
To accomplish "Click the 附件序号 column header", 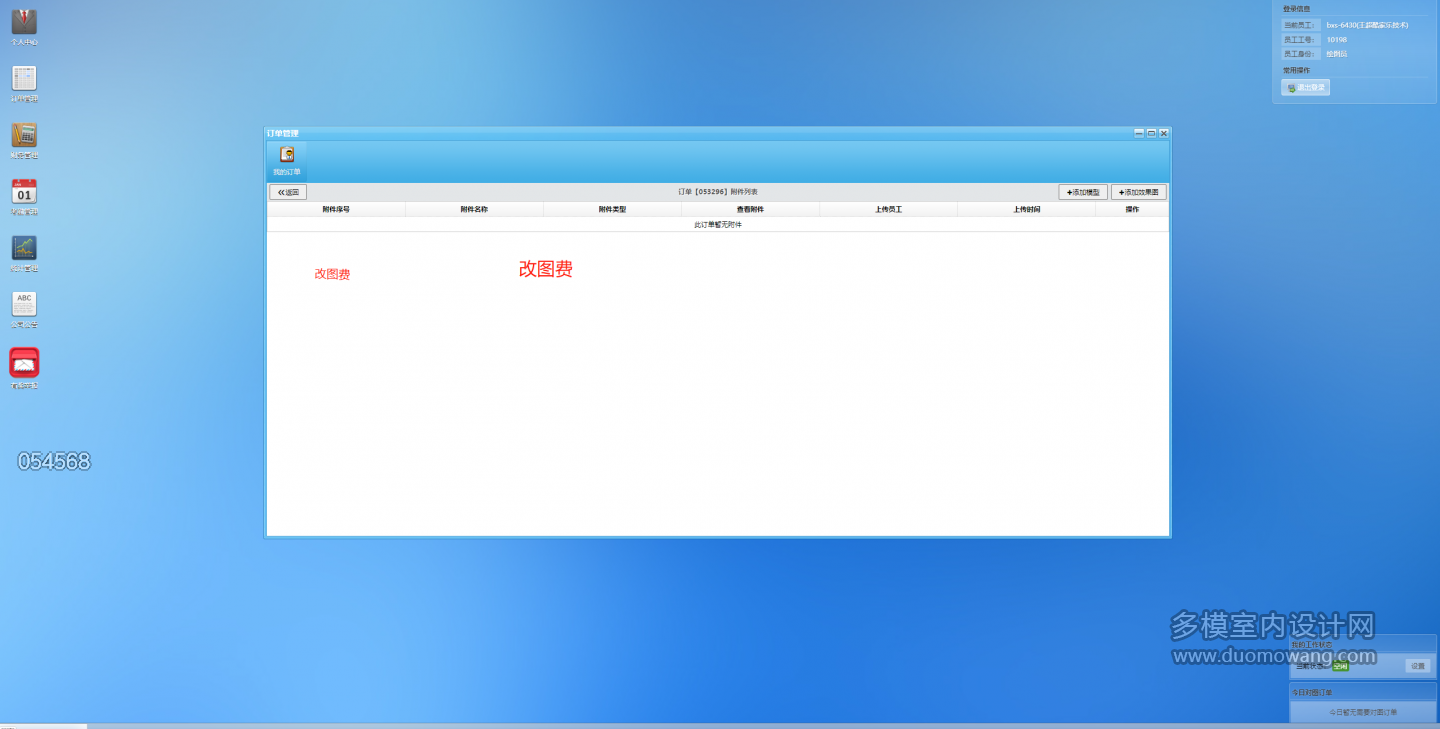I will click(336, 210).
